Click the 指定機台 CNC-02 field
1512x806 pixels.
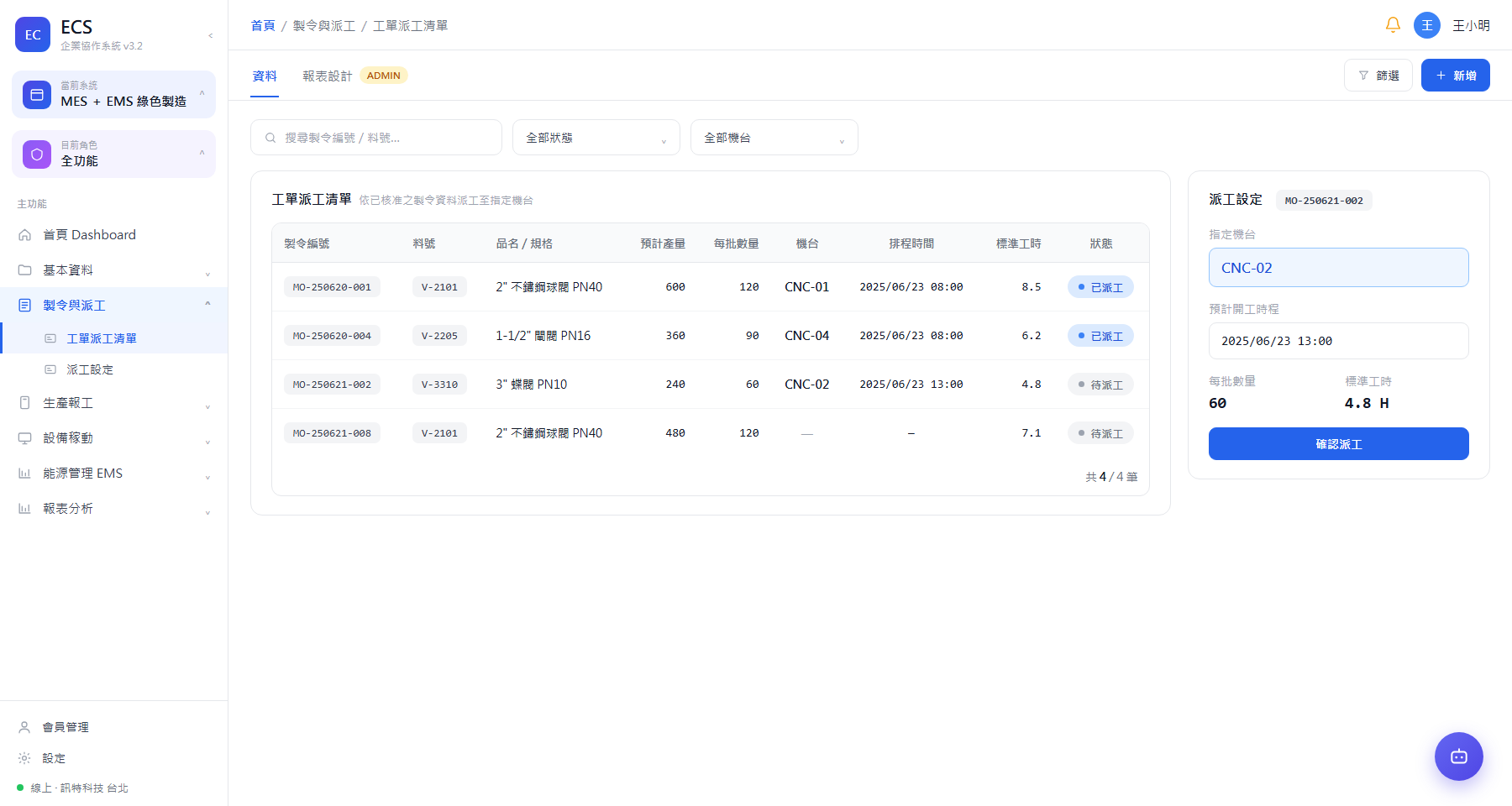coord(1339,268)
